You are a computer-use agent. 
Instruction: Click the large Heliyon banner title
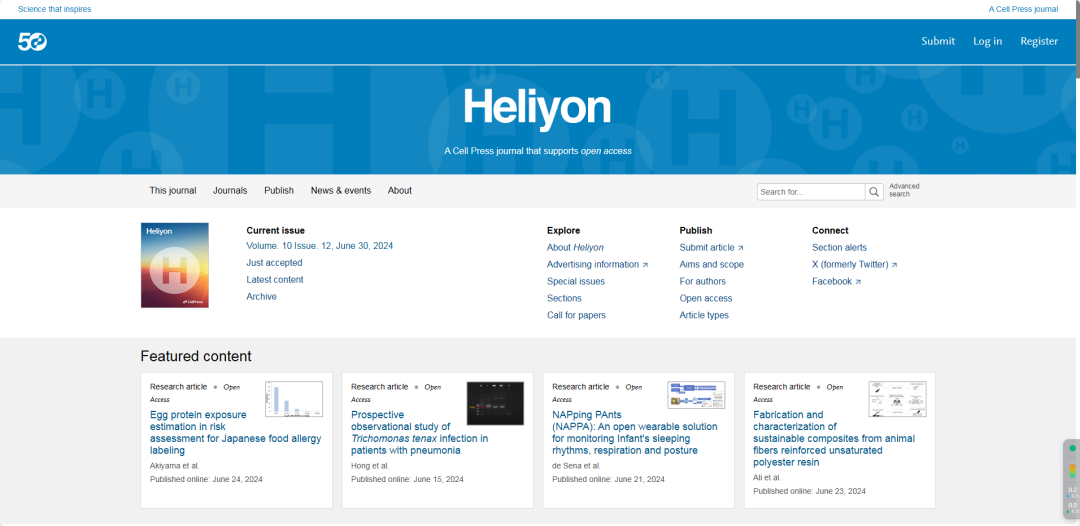pyautogui.click(x=537, y=109)
